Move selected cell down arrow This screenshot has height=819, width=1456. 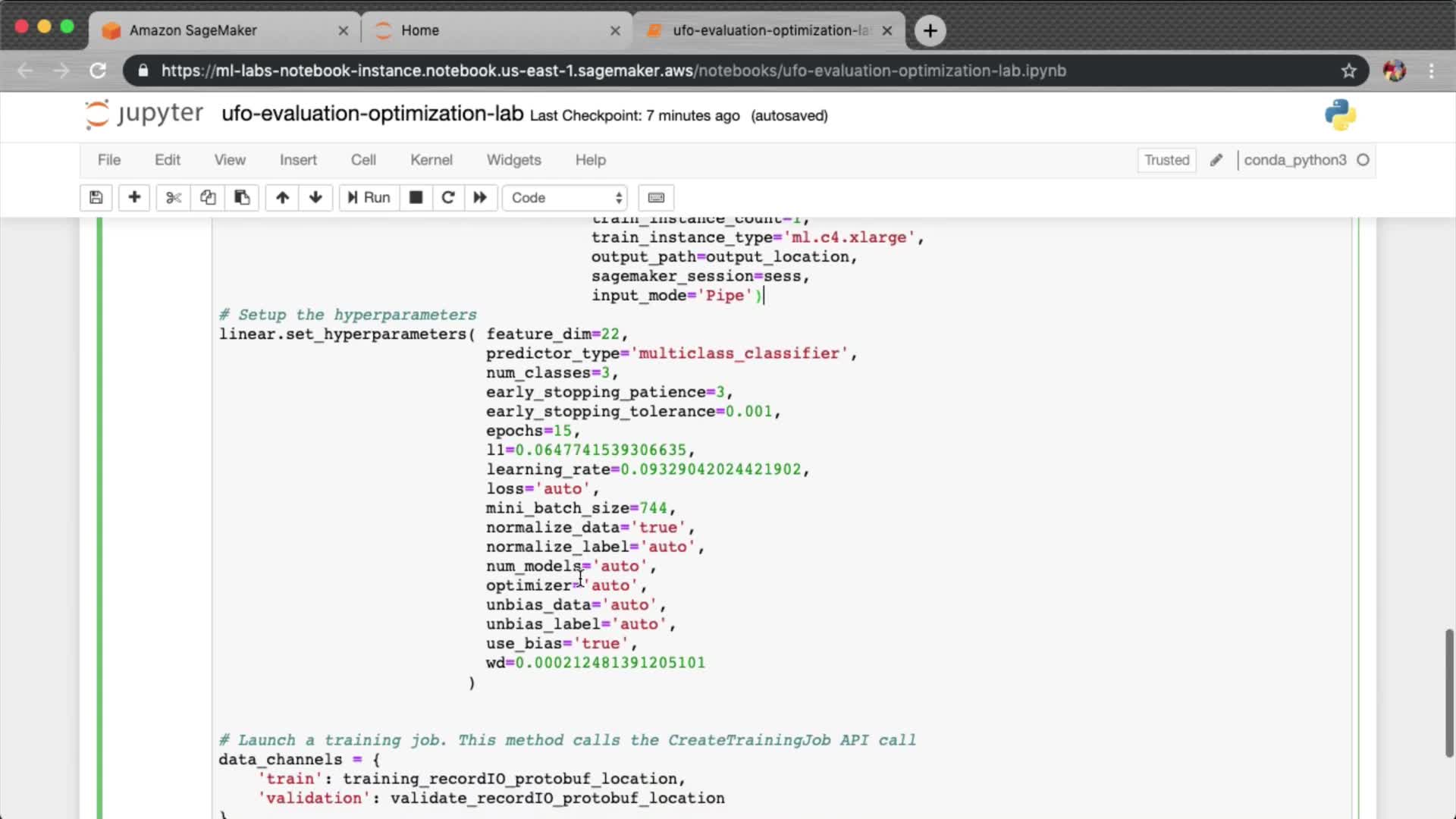point(315,198)
